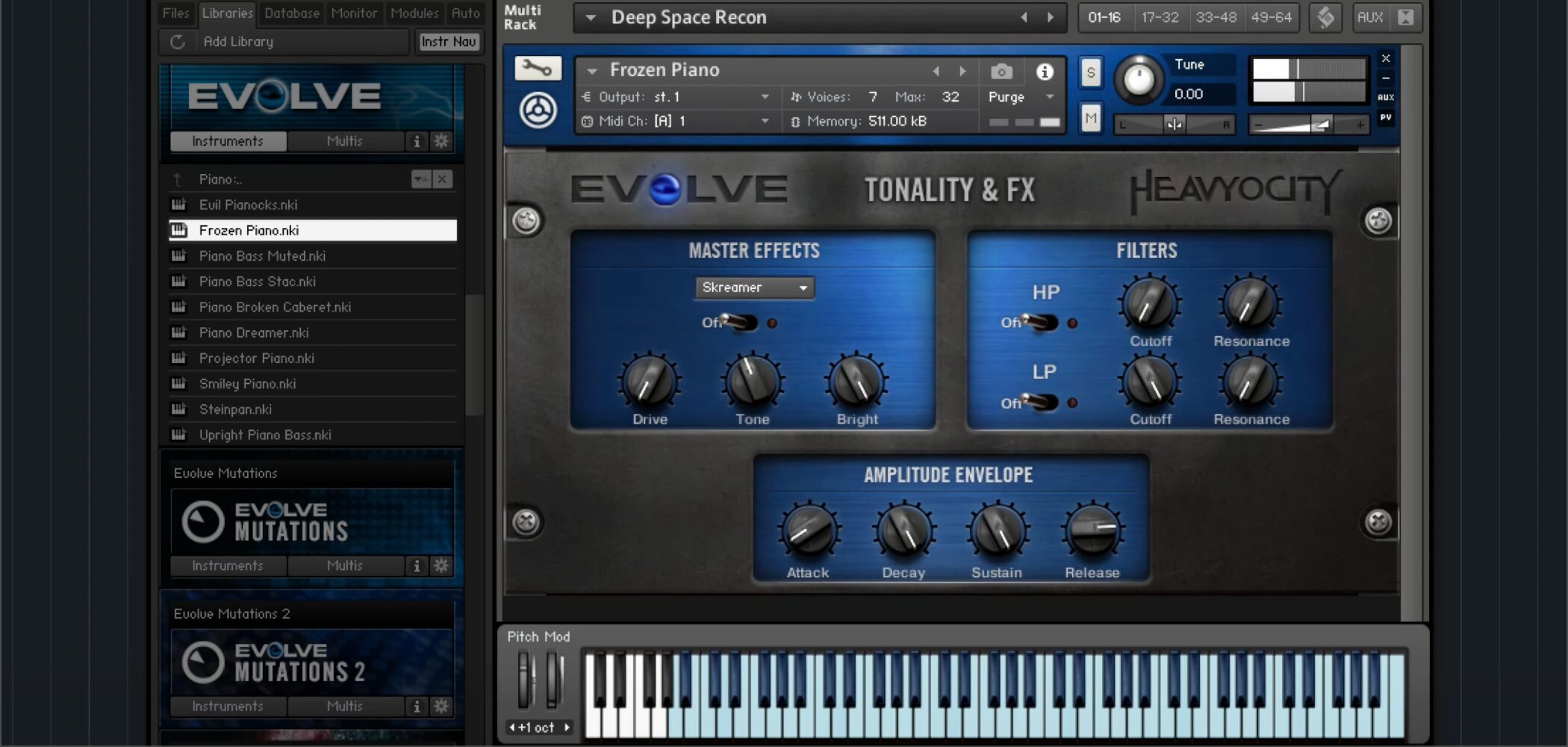Click the Max voices value 32
1568x747 pixels.
(950, 97)
